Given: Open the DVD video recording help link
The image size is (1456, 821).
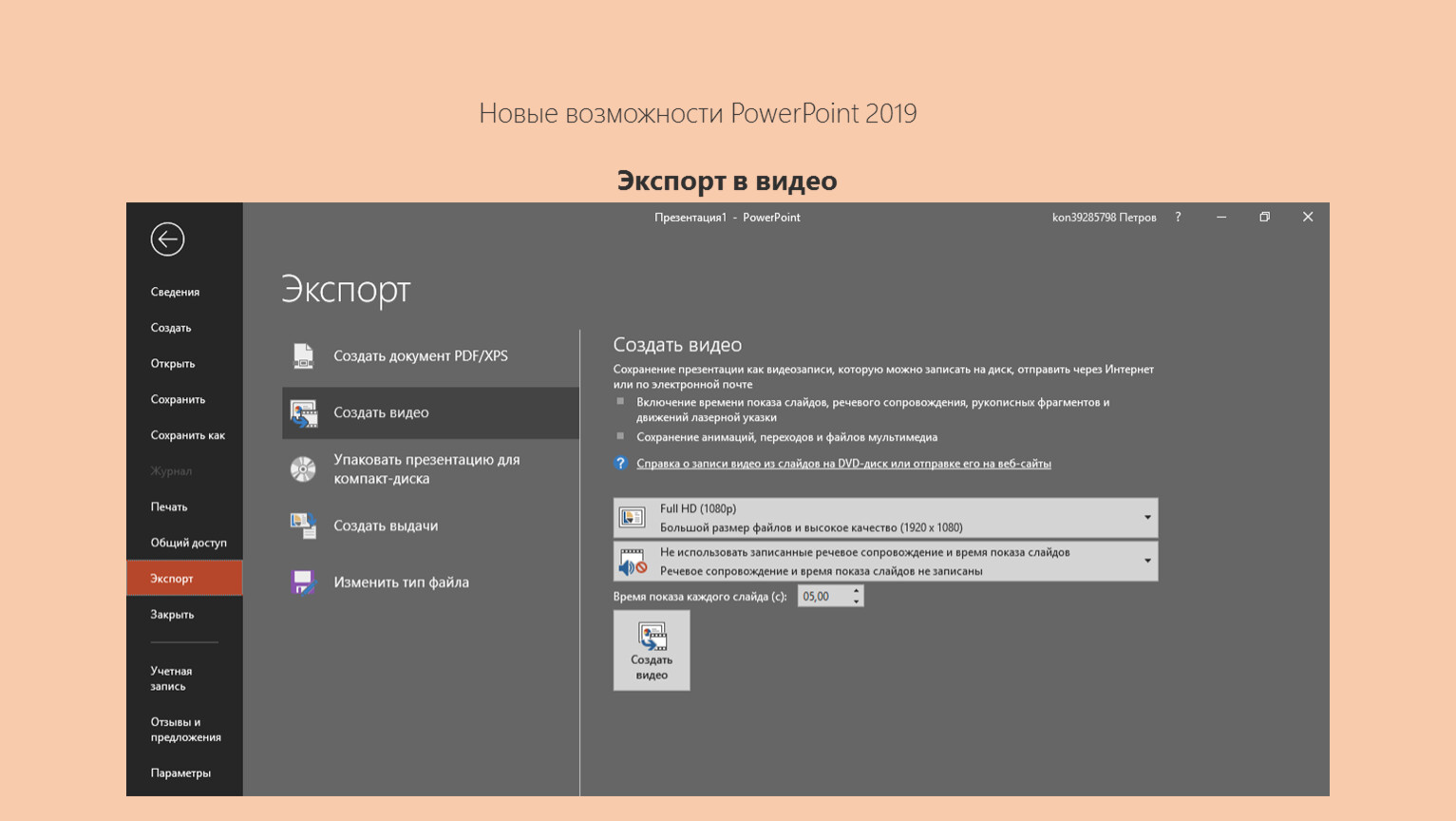Looking at the screenshot, I should pyautogui.click(x=843, y=464).
